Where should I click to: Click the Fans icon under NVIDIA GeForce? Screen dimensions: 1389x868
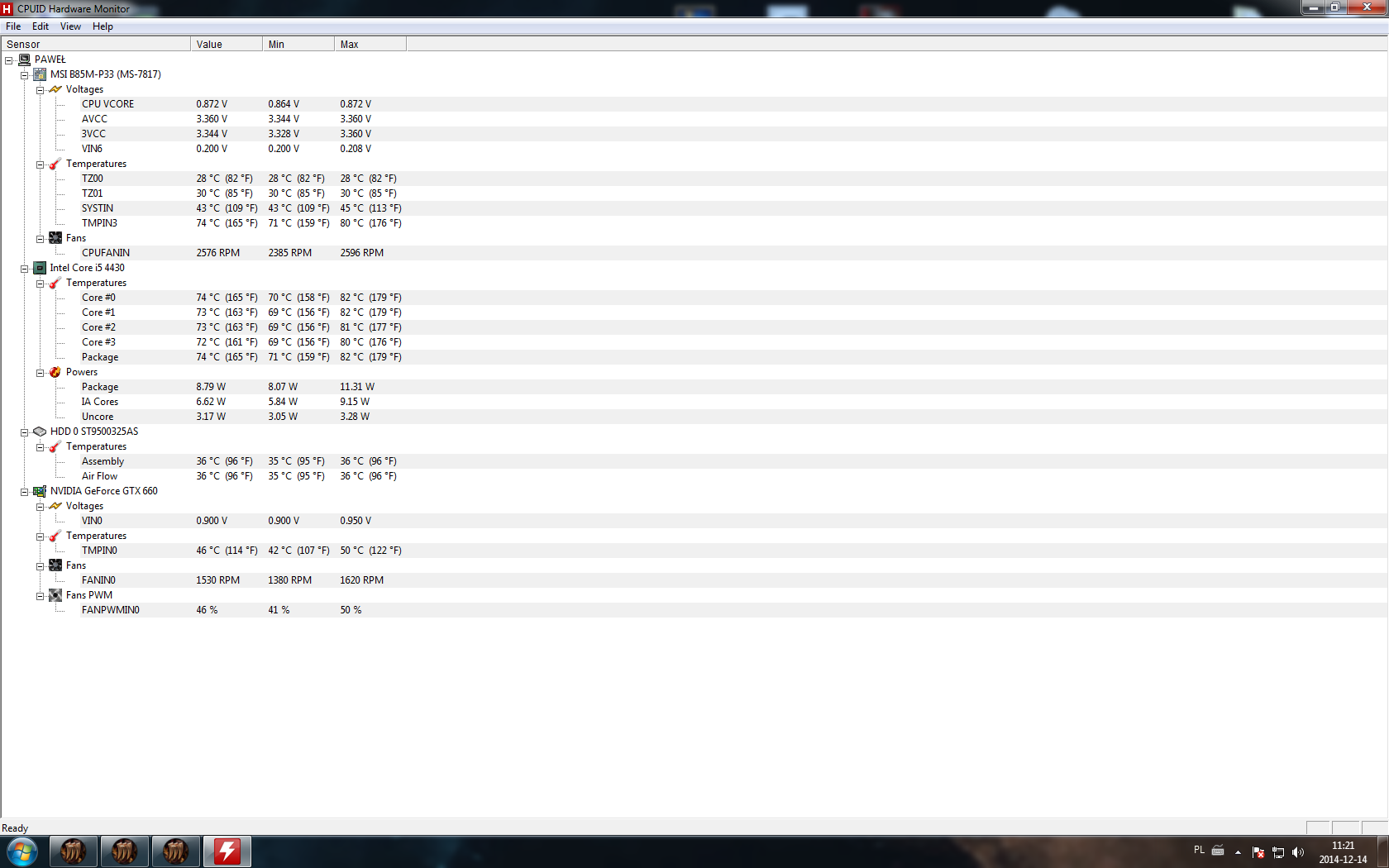click(x=55, y=565)
